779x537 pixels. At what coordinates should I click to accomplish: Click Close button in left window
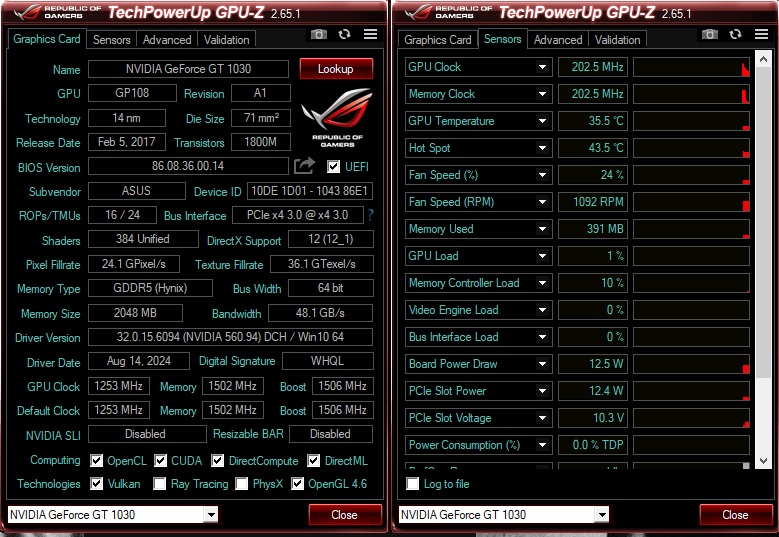point(345,515)
